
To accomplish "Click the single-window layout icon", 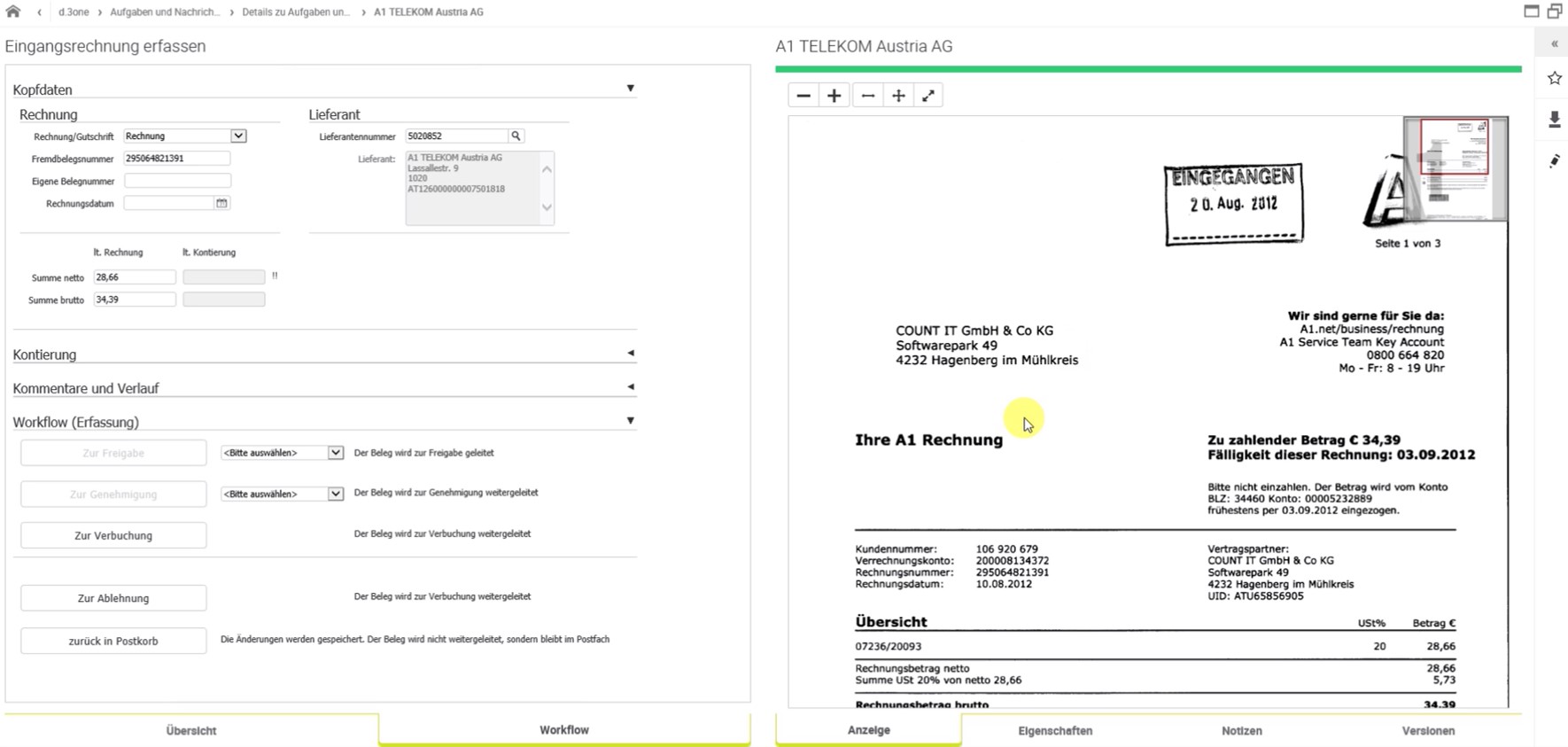I will [1531, 12].
